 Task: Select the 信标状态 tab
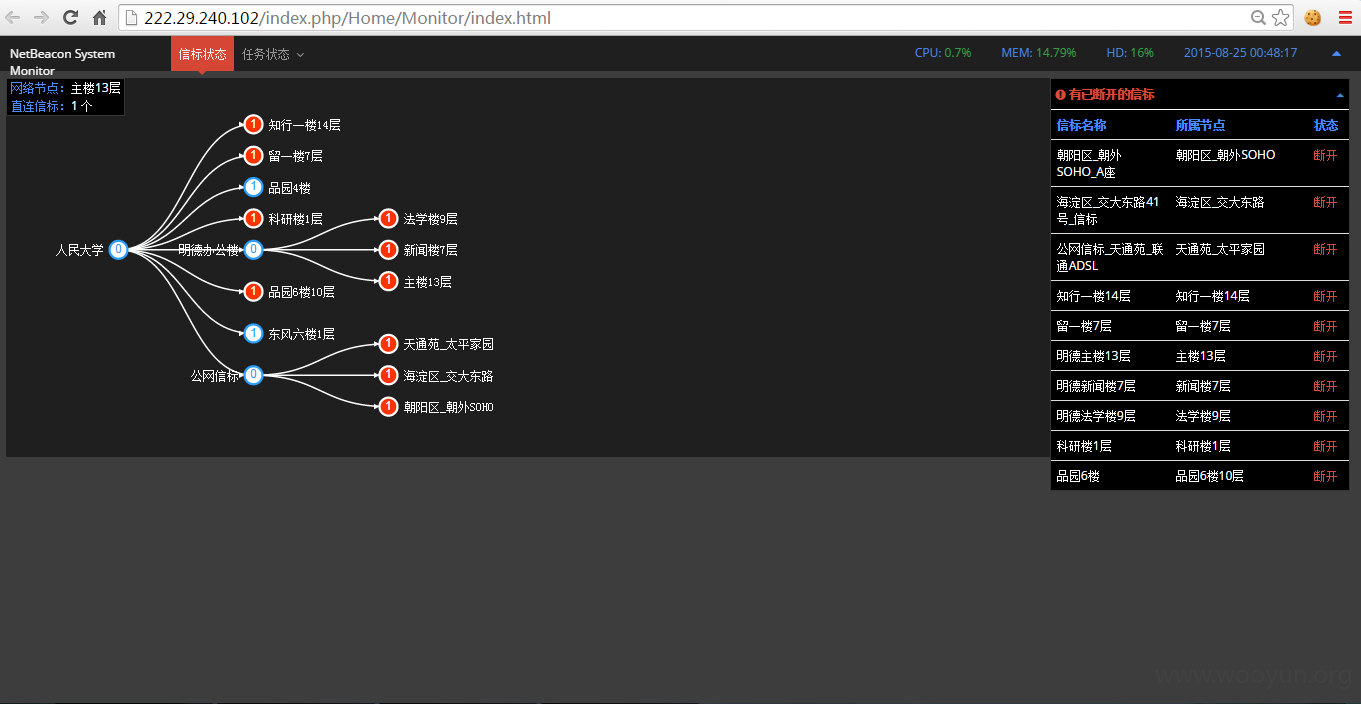[x=202, y=54]
